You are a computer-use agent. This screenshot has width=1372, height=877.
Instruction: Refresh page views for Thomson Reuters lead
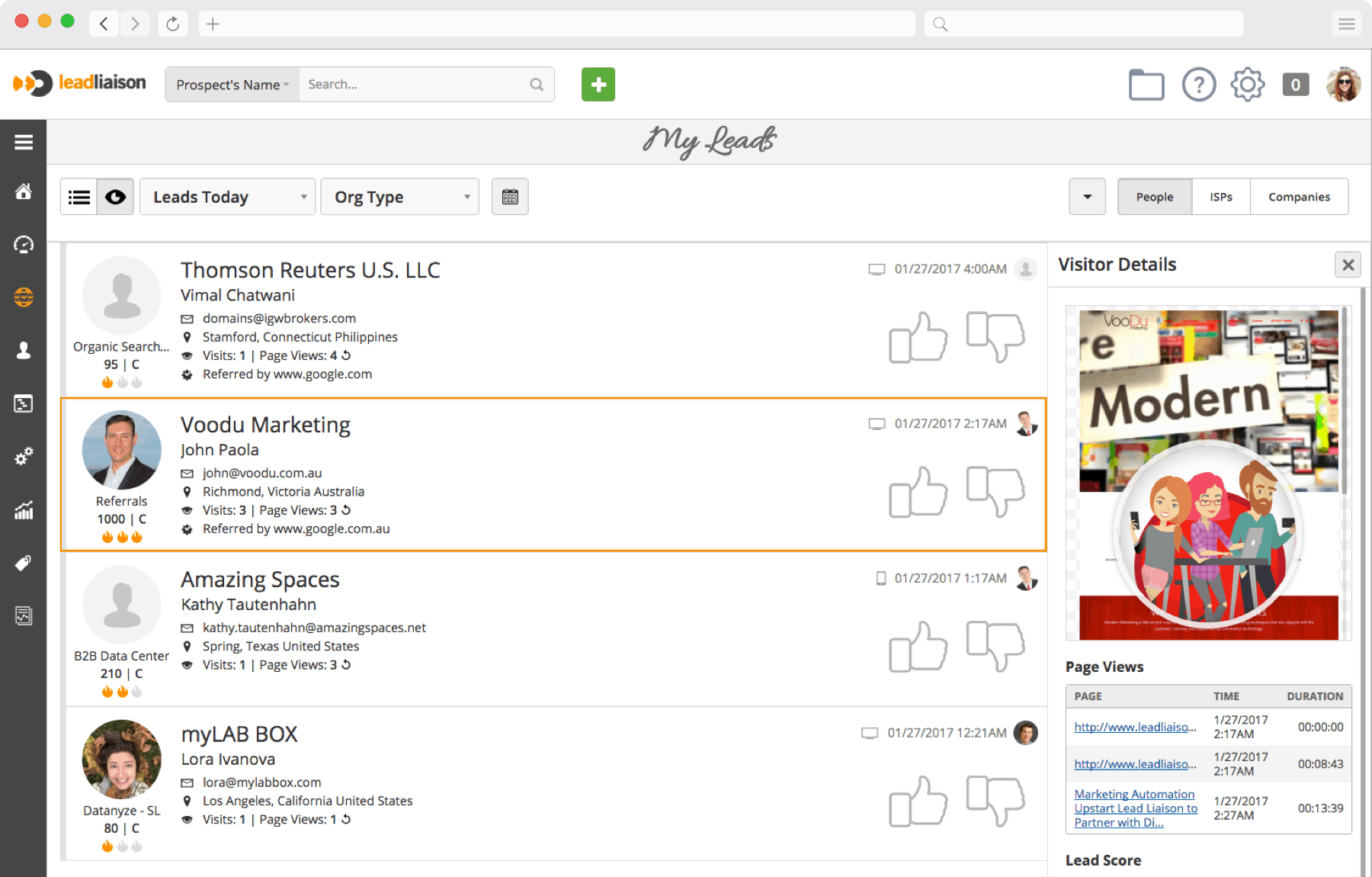[346, 355]
